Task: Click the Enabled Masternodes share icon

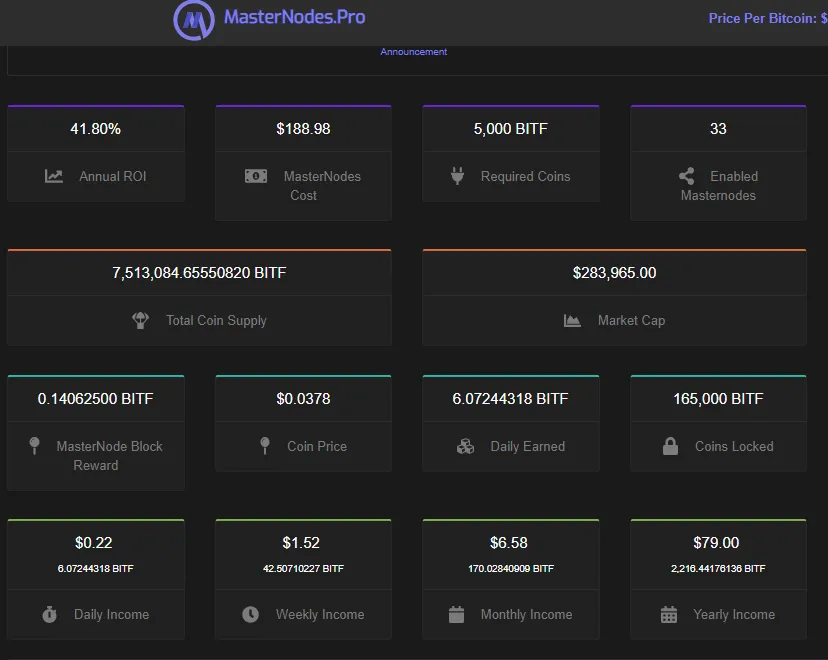Action: pos(686,176)
